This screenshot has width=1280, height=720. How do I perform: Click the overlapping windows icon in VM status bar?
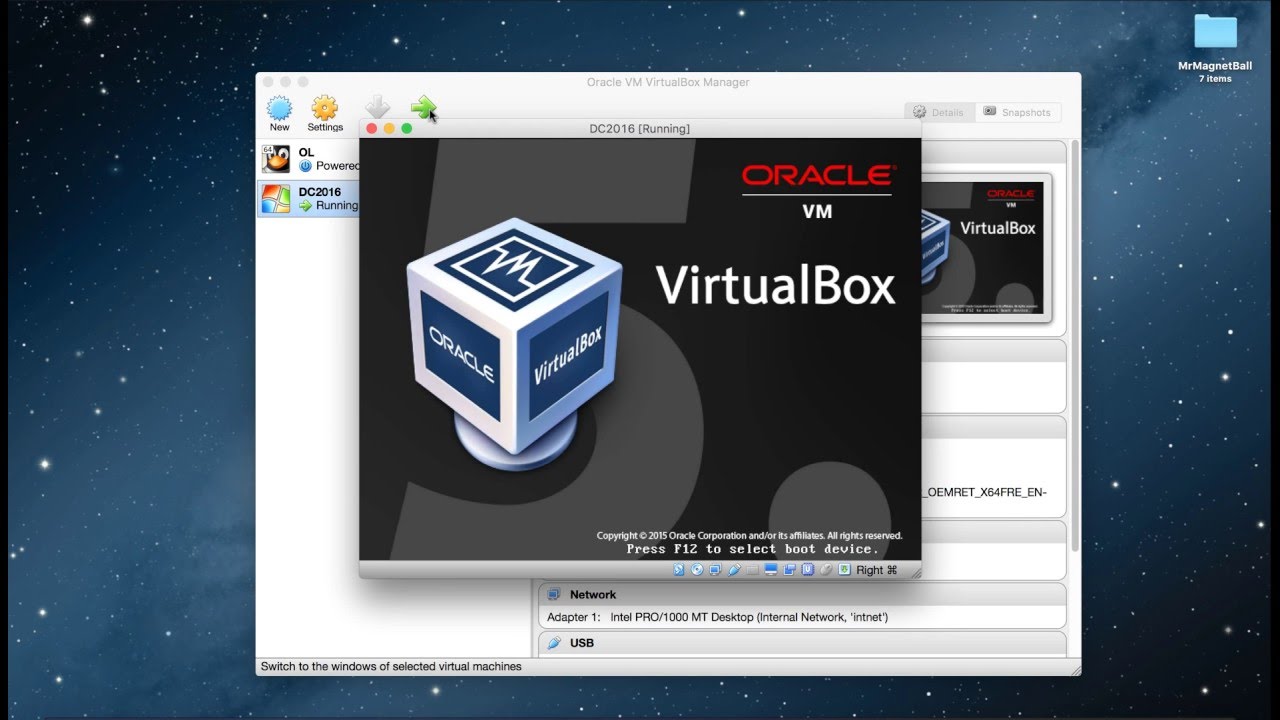(x=789, y=570)
